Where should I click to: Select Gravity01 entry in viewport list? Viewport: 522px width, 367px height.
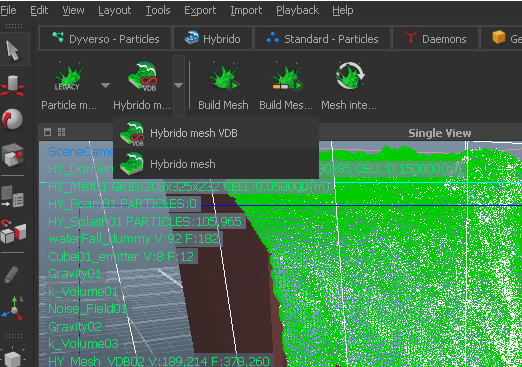point(75,274)
